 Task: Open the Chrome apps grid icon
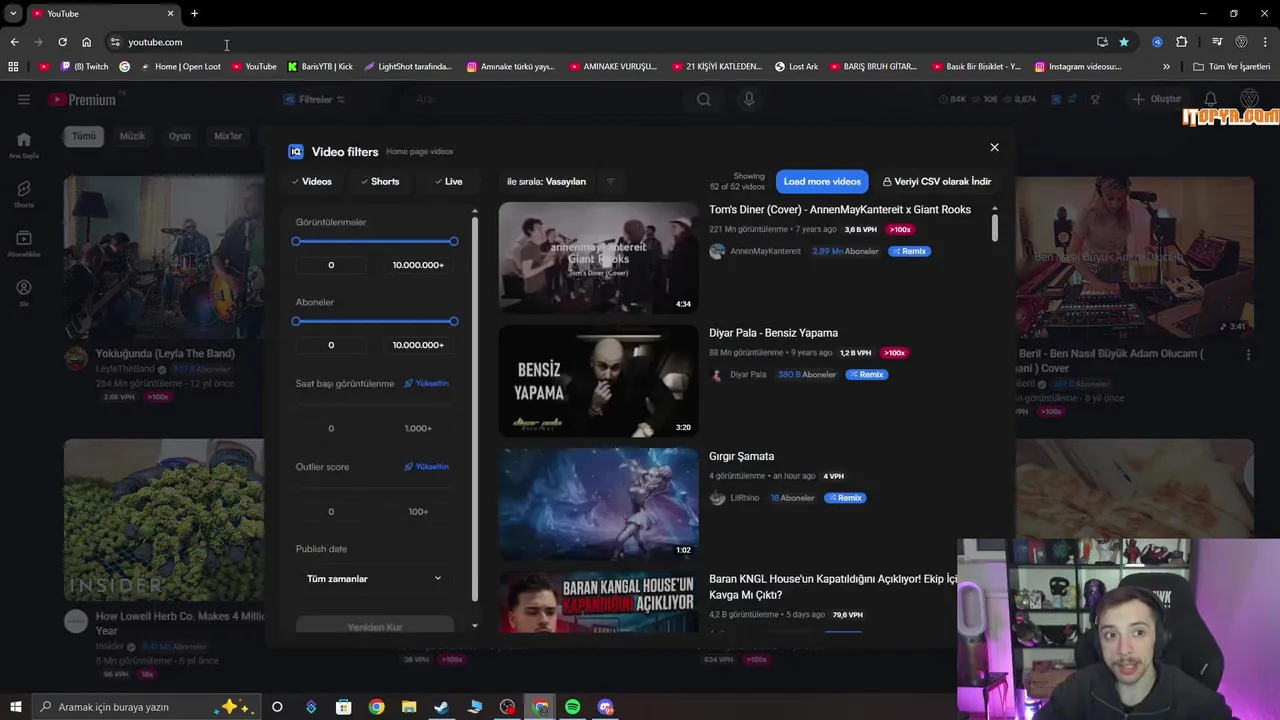pyautogui.click(x=13, y=67)
